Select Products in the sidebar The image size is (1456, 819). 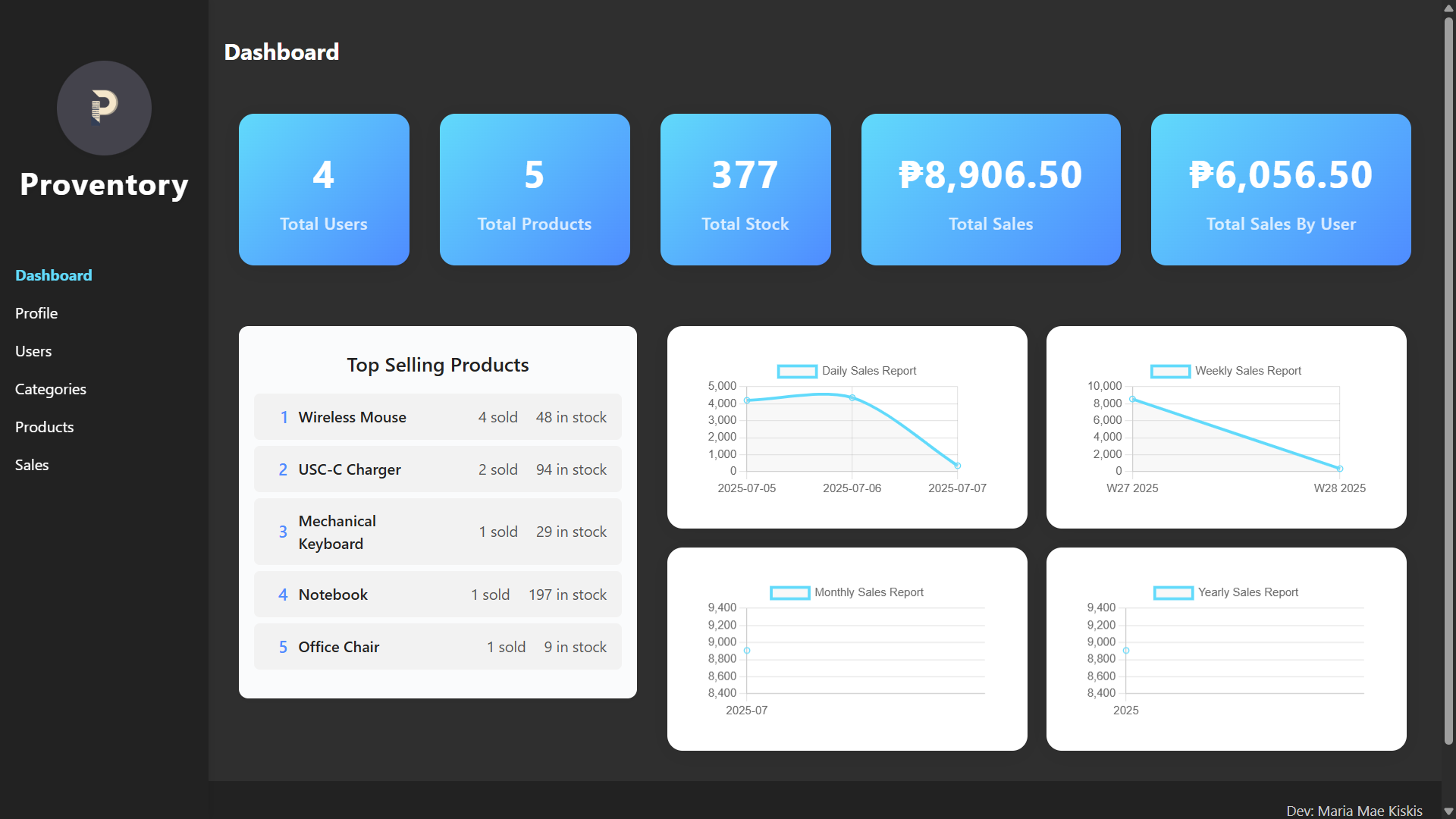(x=45, y=427)
